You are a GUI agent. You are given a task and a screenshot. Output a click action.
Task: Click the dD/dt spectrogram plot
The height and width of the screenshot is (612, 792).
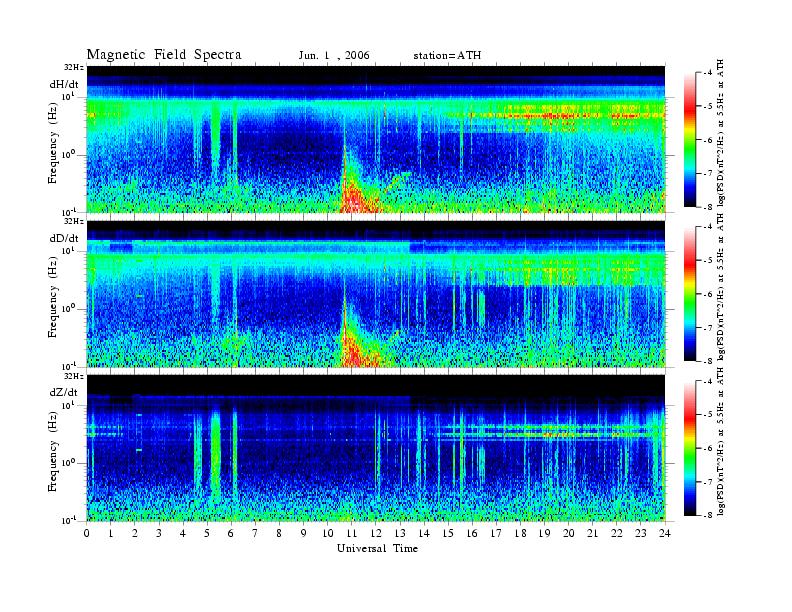coord(376,293)
